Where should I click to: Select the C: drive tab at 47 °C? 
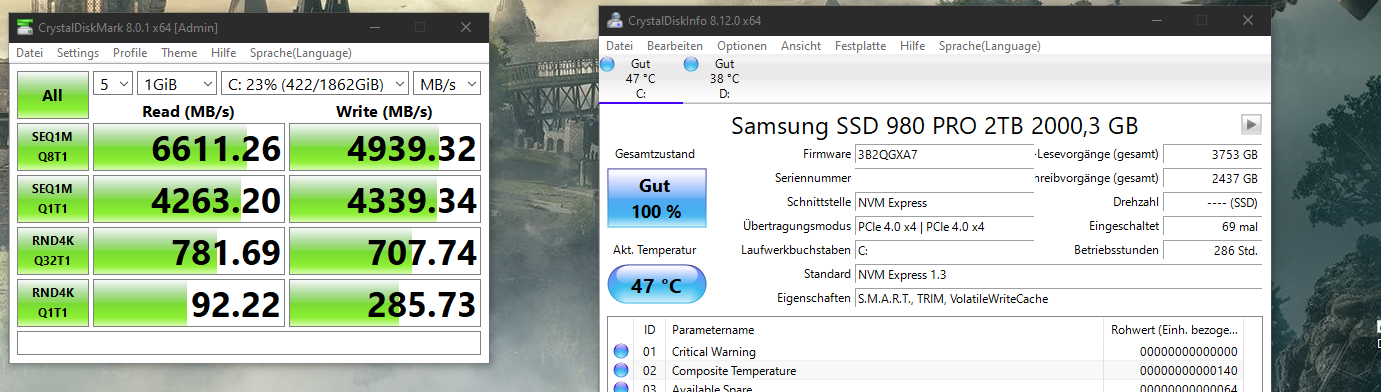pos(640,79)
